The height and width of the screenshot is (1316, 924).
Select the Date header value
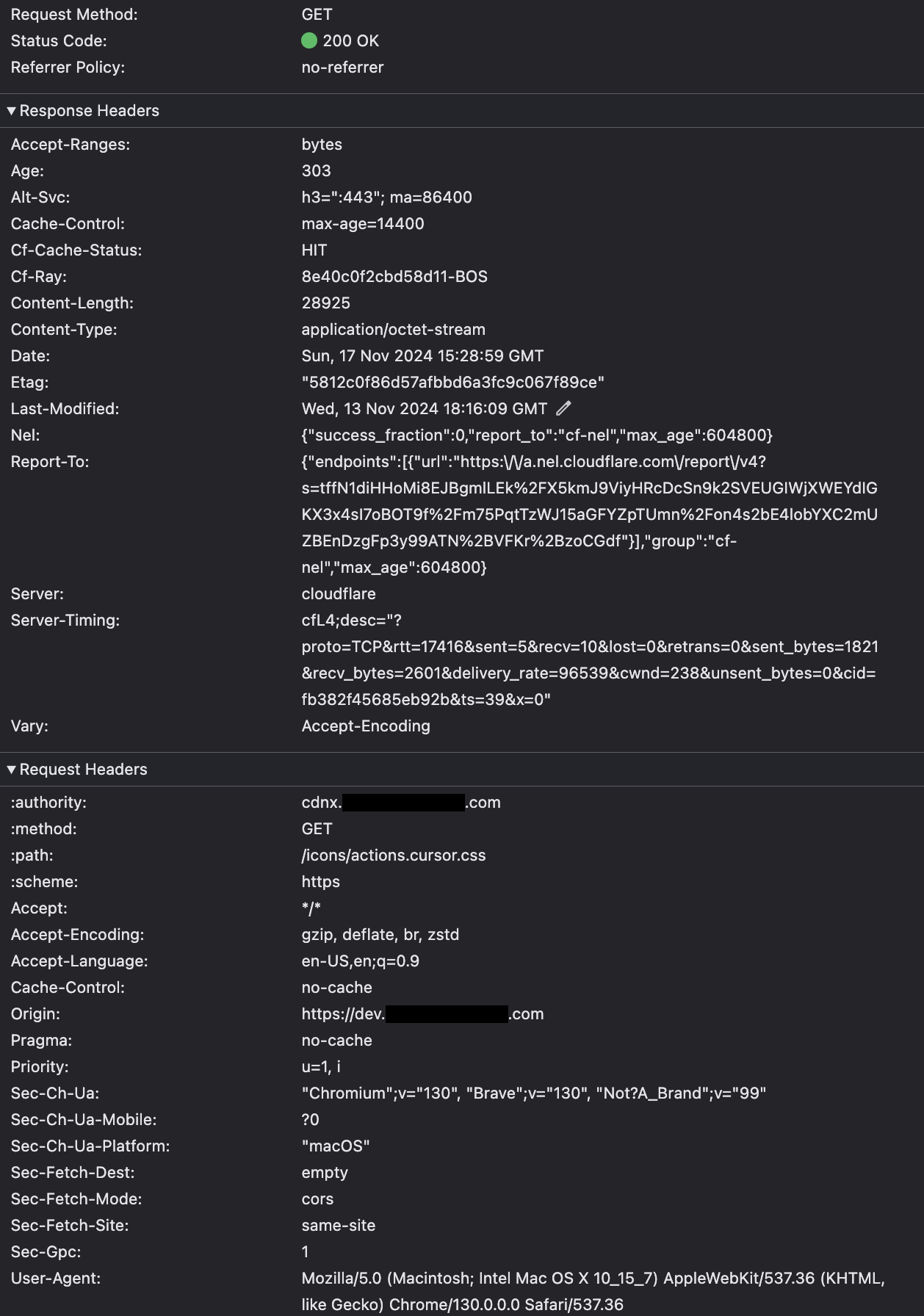coord(422,355)
